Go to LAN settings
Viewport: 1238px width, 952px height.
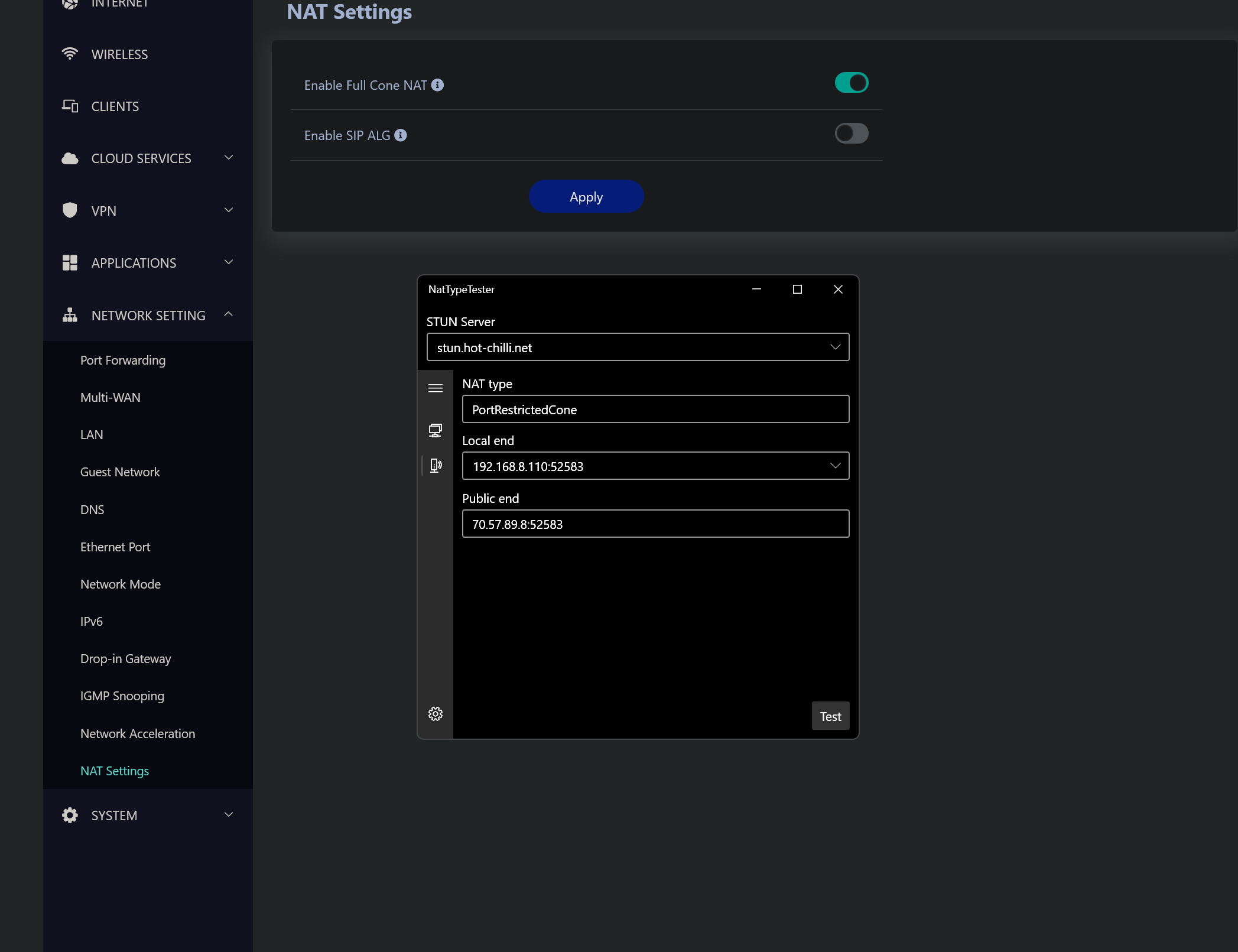92,435
